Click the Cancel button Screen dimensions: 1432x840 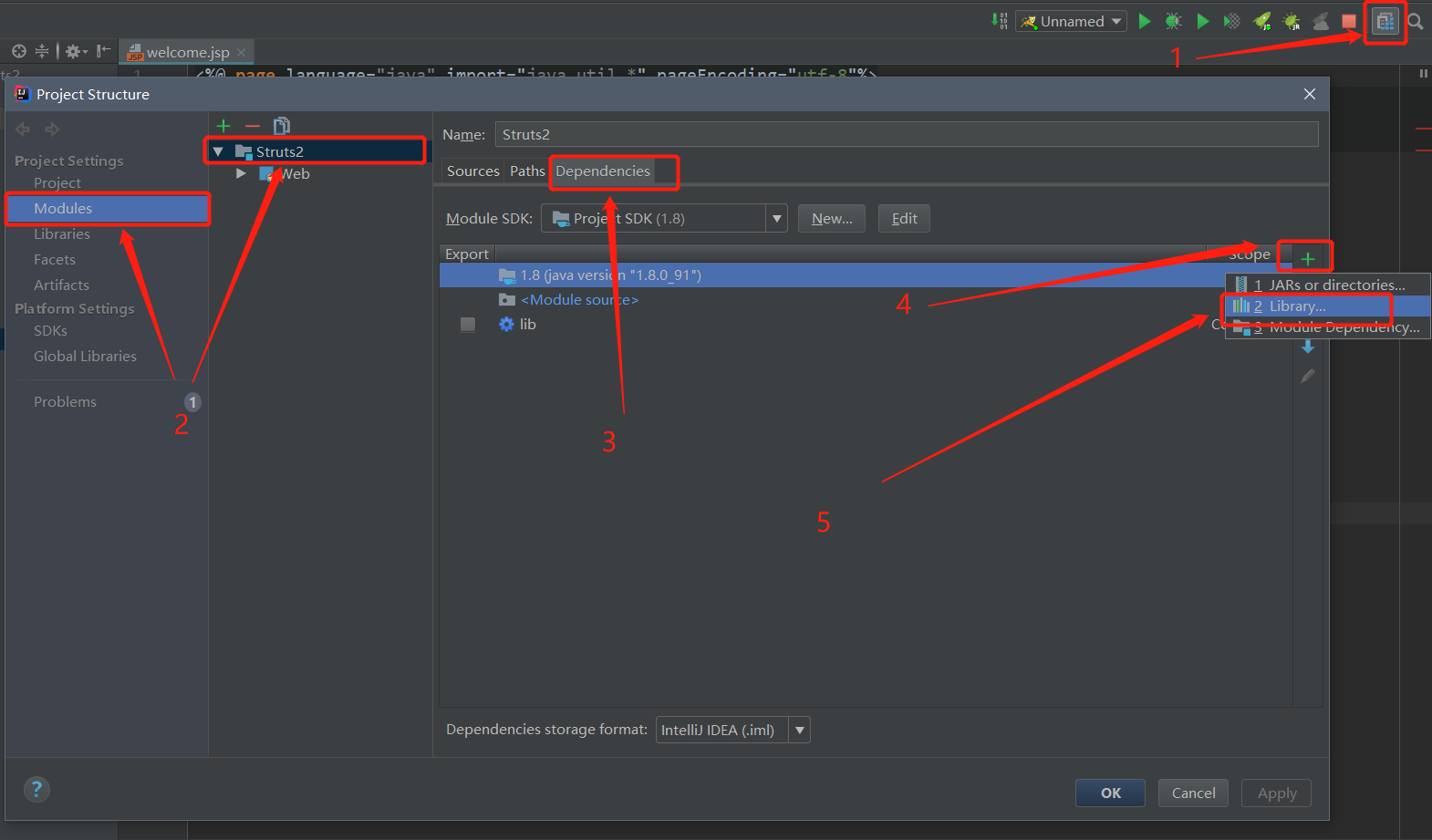click(1193, 793)
